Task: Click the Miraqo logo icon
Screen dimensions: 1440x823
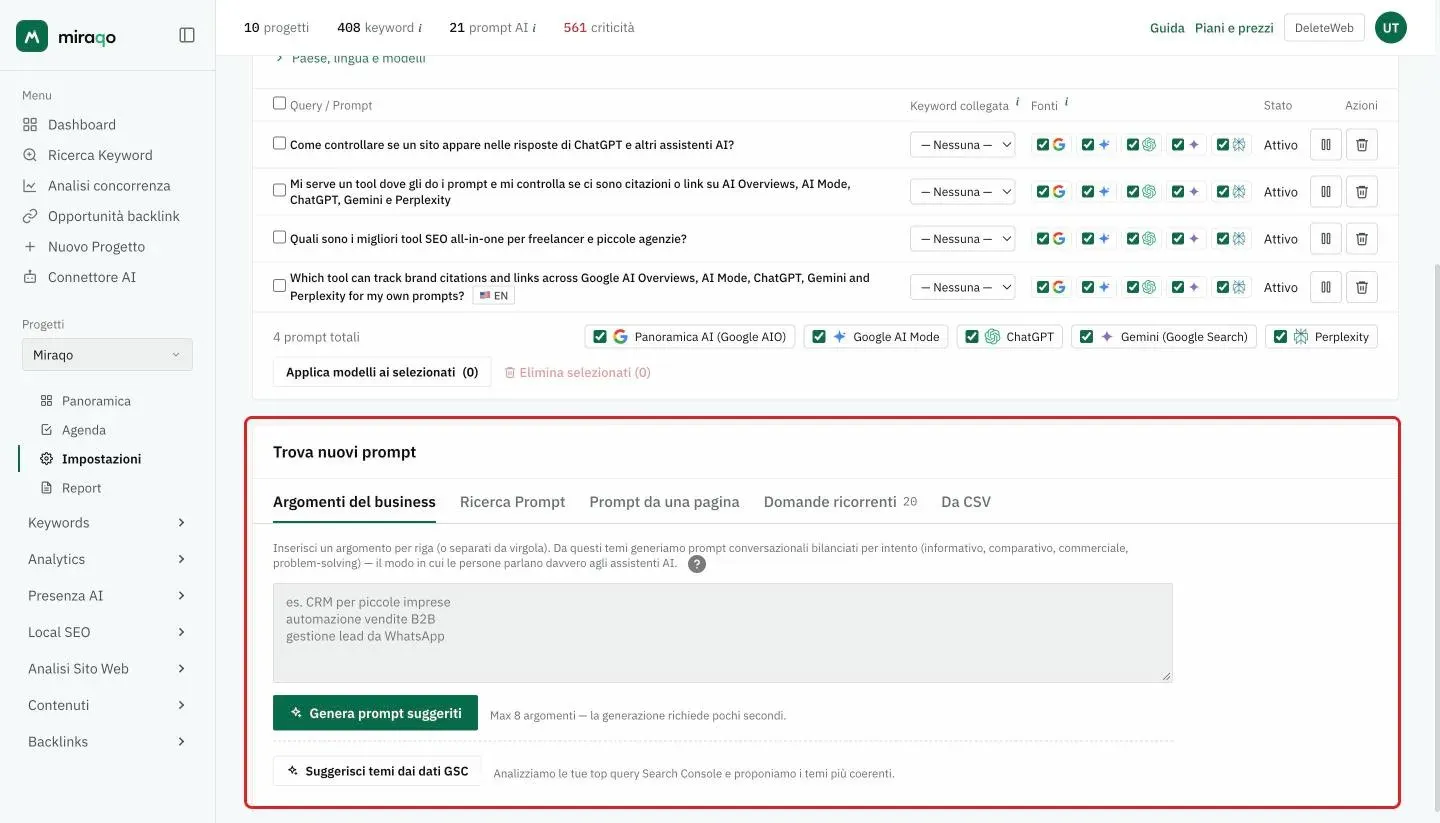Action: coord(33,36)
